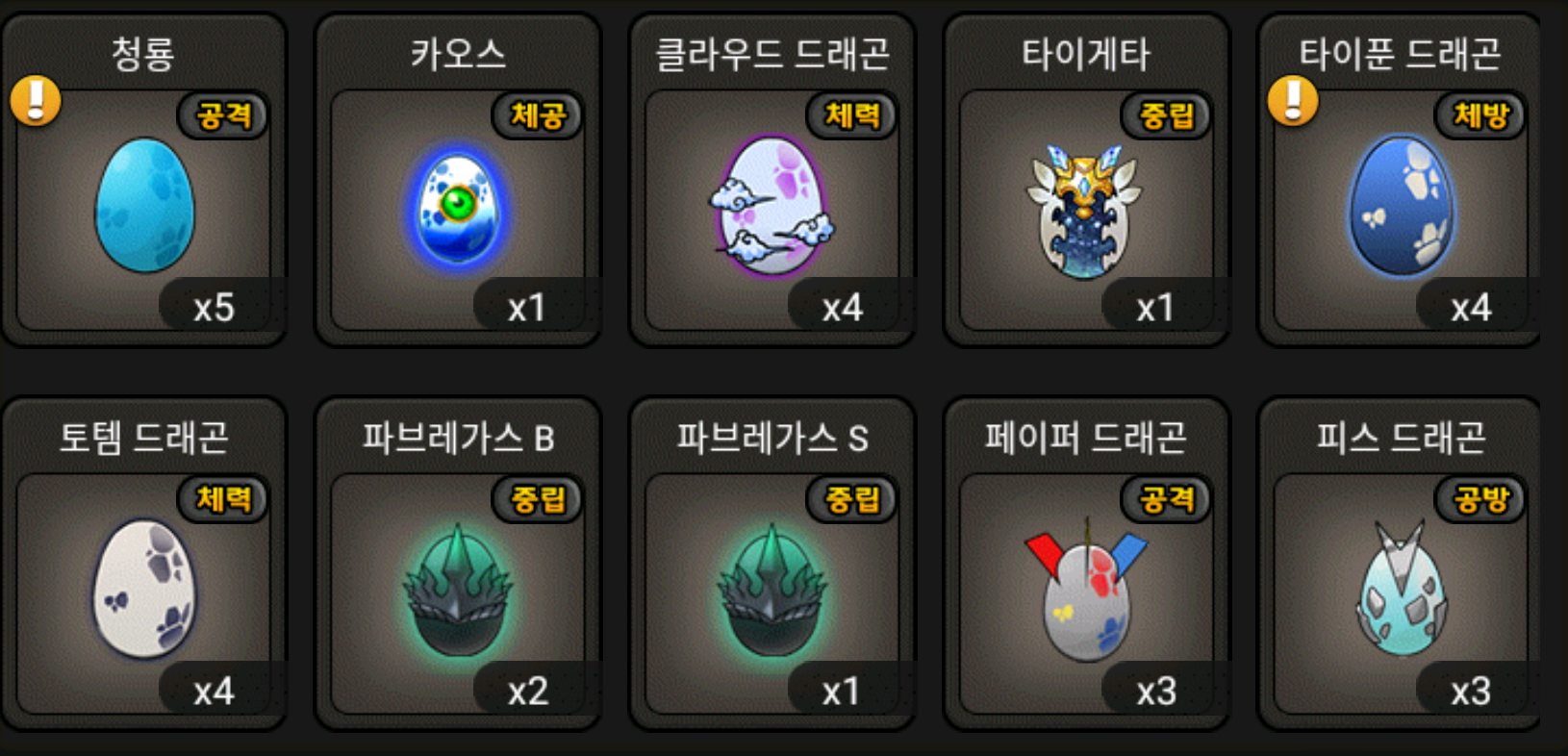This screenshot has width=1568, height=756.
Task: Click the 카오스 egg with green eye
Action: [x=459, y=210]
